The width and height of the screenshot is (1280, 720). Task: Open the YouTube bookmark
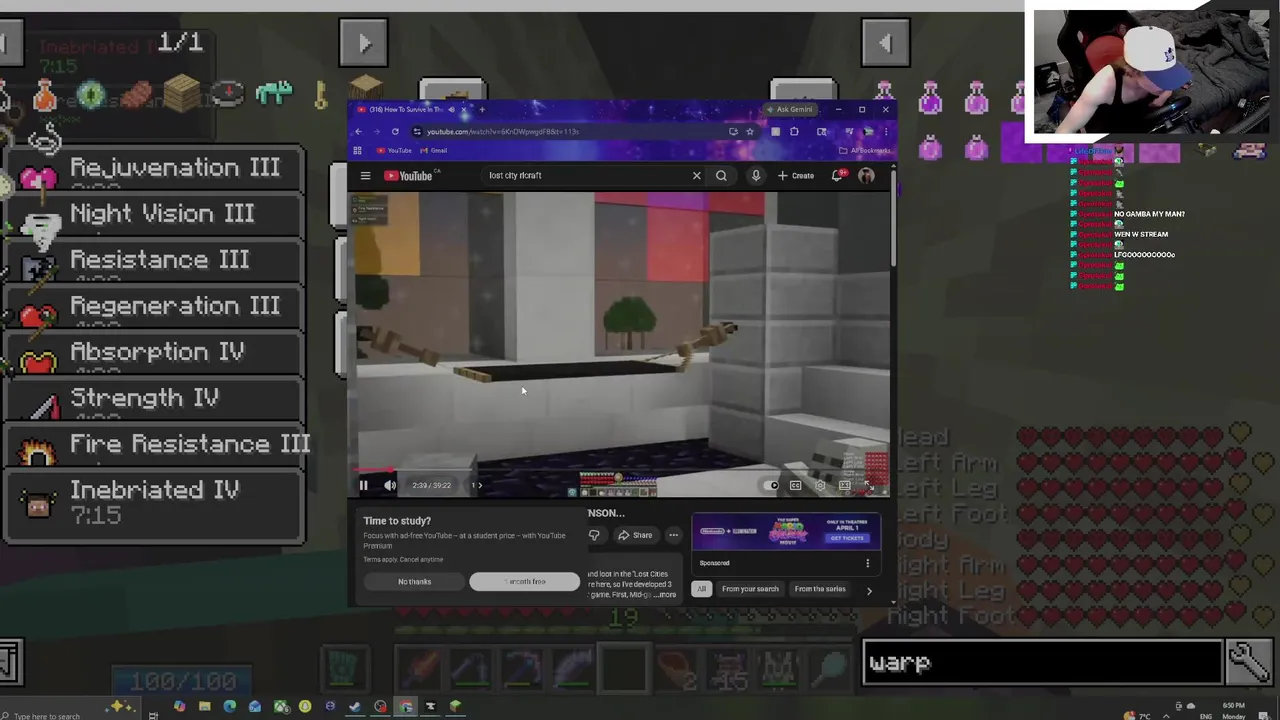[x=394, y=150]
